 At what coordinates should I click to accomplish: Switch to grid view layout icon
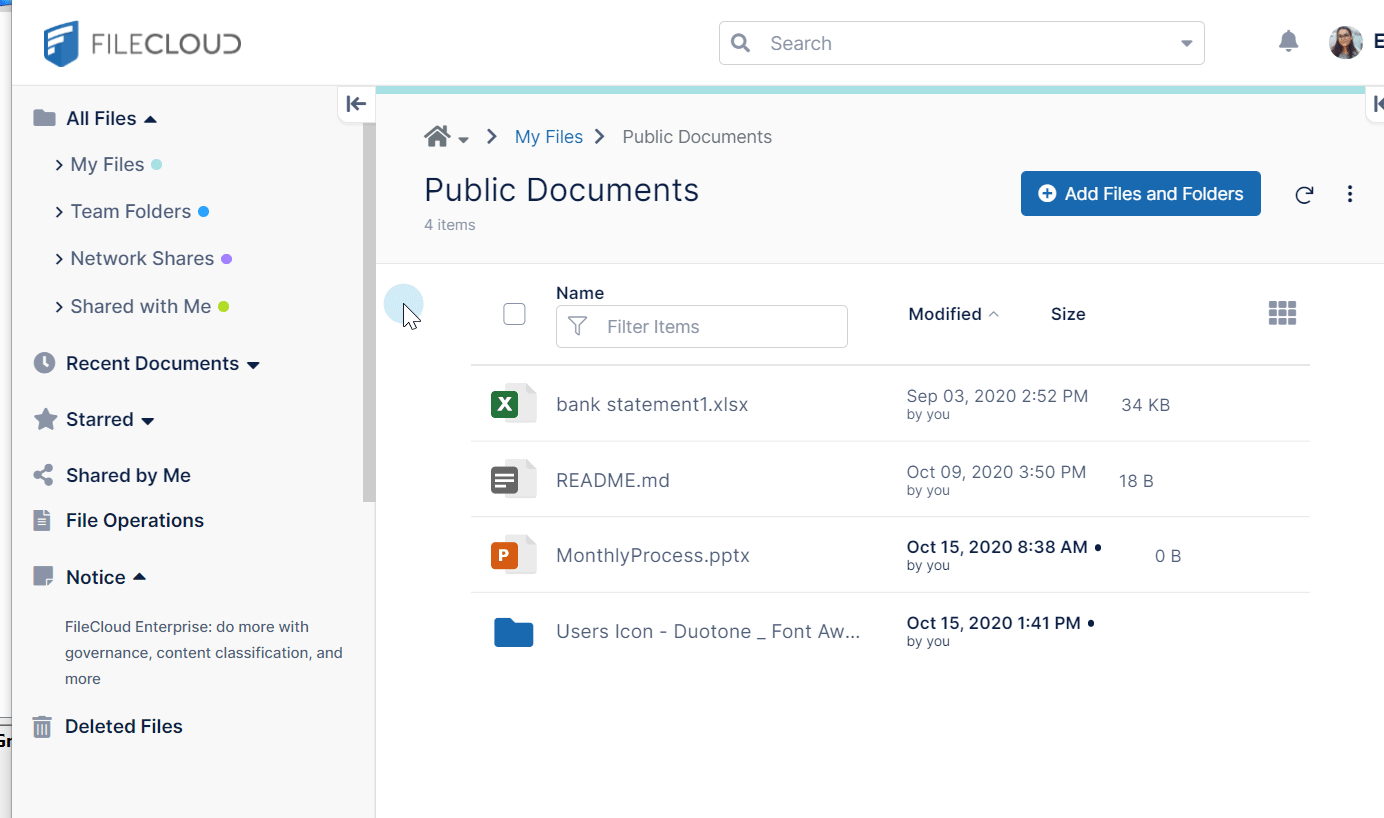(x=1282, y=313)
